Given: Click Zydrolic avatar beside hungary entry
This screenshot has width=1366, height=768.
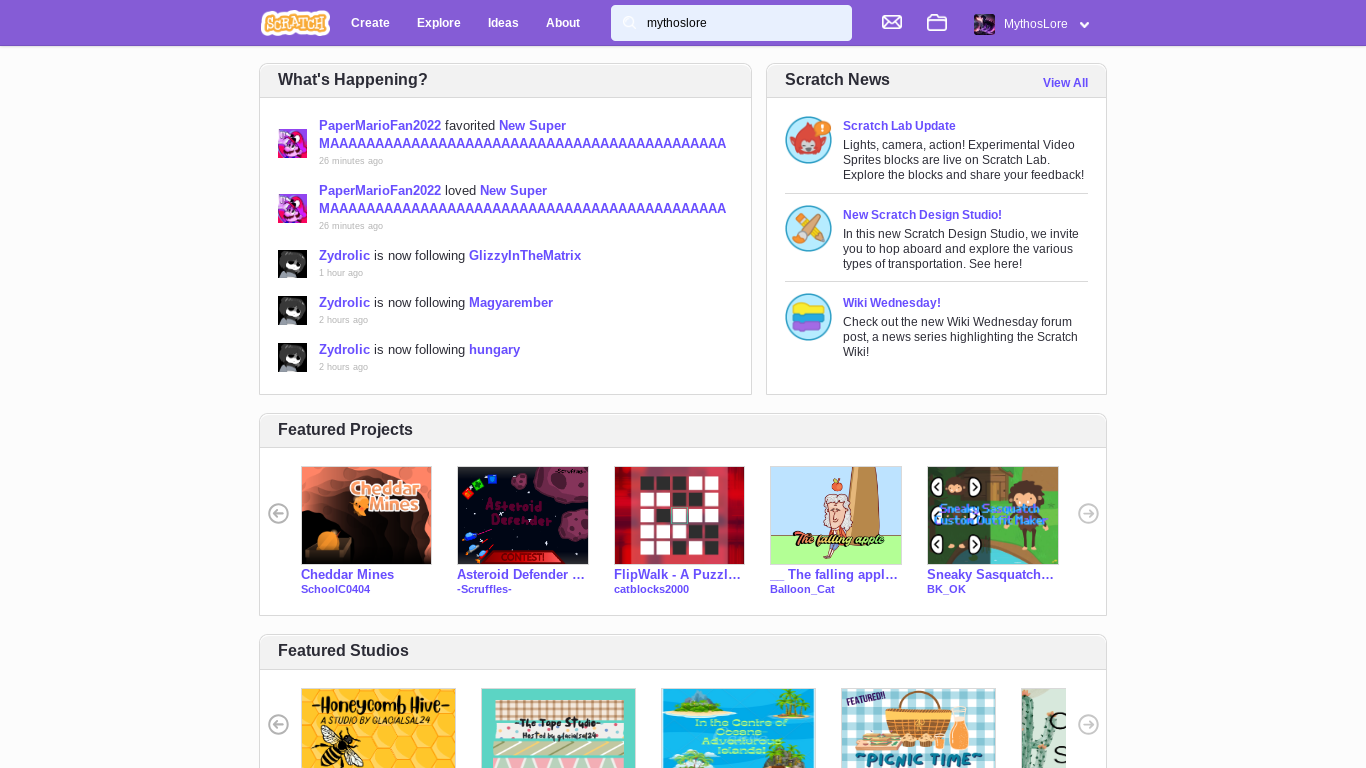Looking at the screenshot, I should (292, 358).
